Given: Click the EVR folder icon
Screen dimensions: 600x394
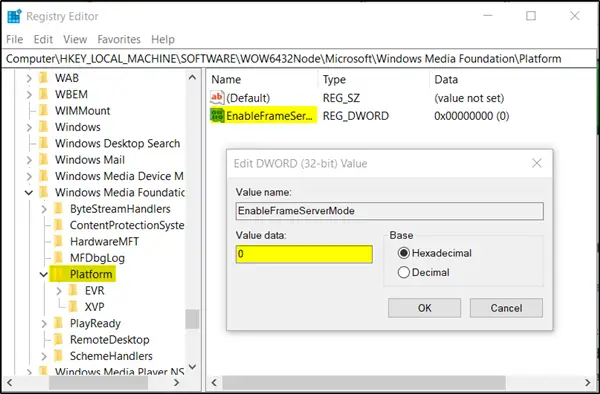Looking at the screenshot, I should (x=73, y=291).
